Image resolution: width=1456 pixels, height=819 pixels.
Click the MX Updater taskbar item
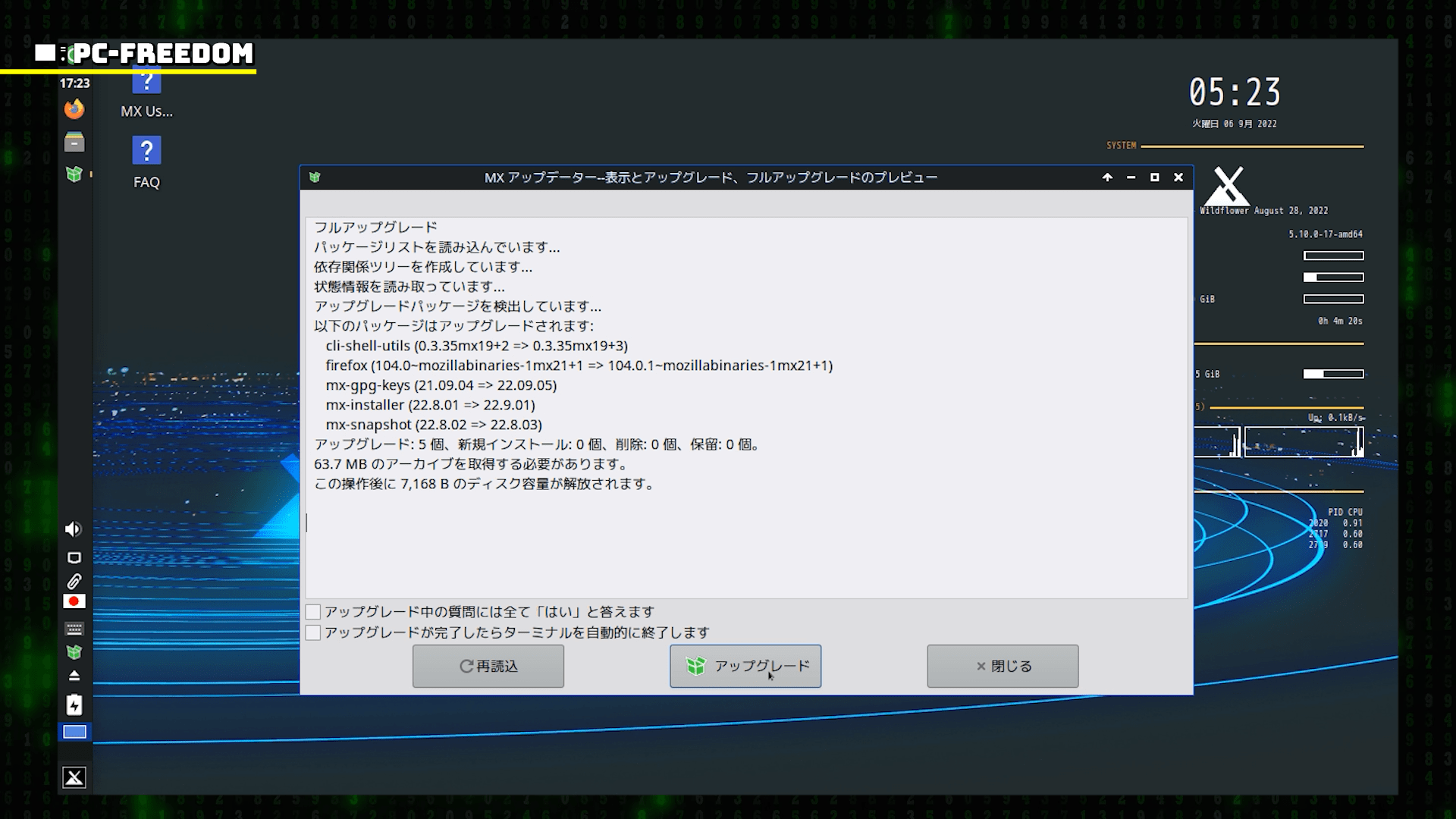74,174
